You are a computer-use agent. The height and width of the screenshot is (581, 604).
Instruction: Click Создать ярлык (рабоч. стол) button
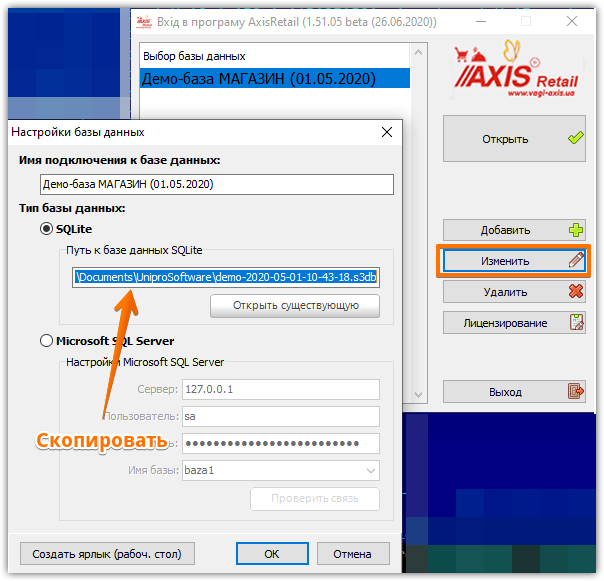107,554
